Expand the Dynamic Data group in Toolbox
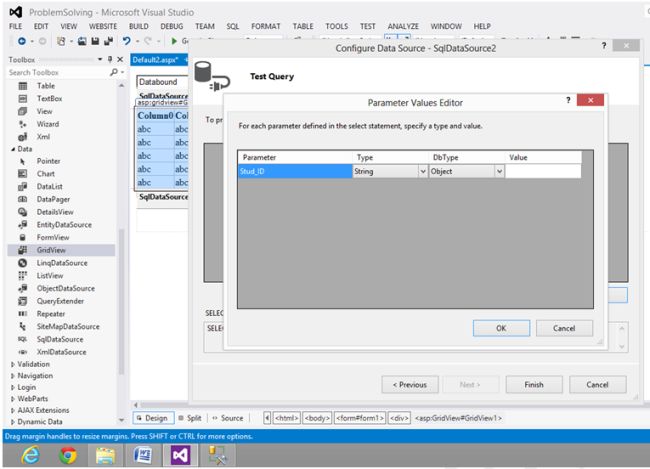The image size is (650, 469). pyautogui.click(x=13, y=422)
